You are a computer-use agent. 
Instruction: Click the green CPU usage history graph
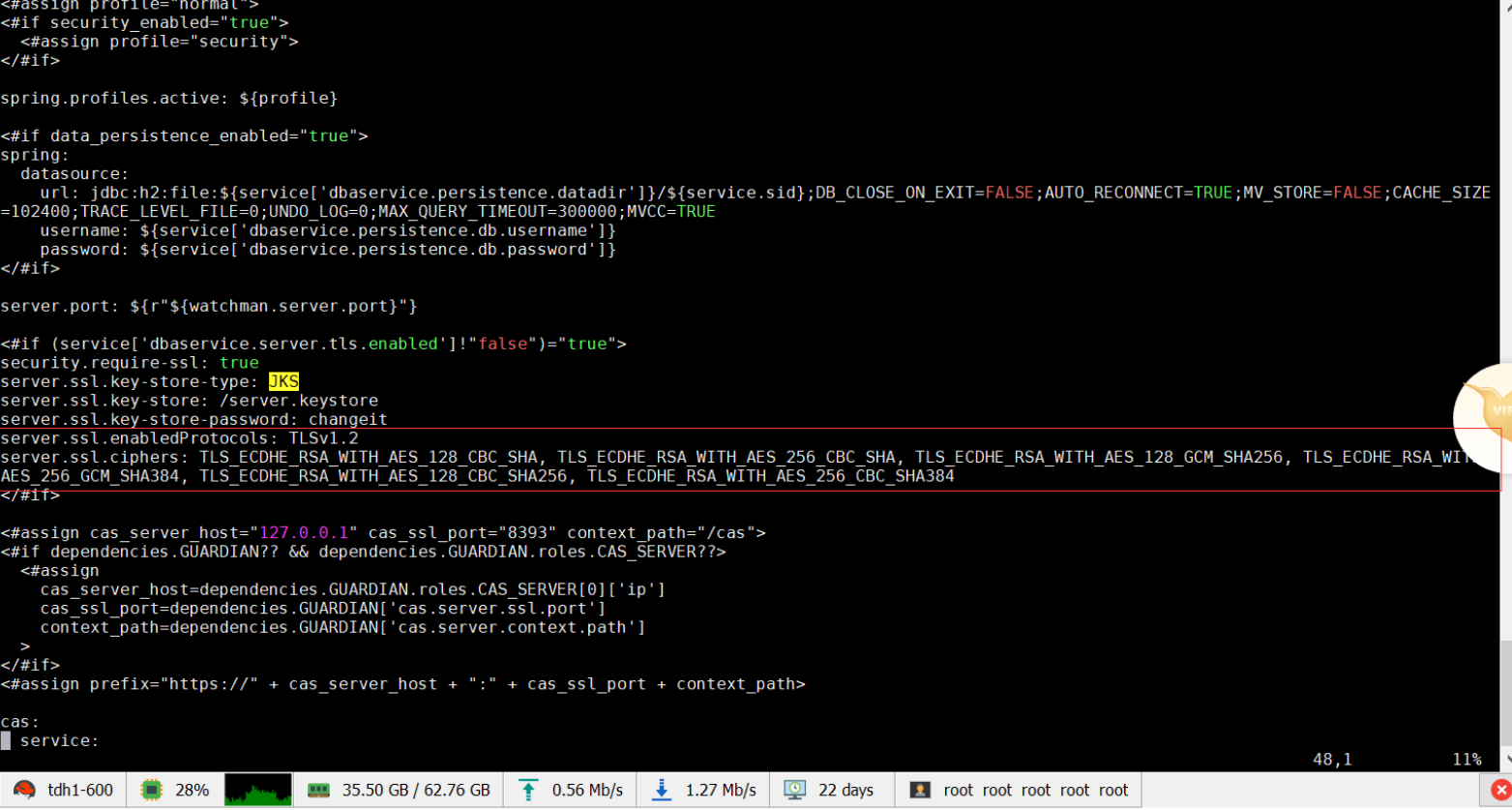[257, 791]
